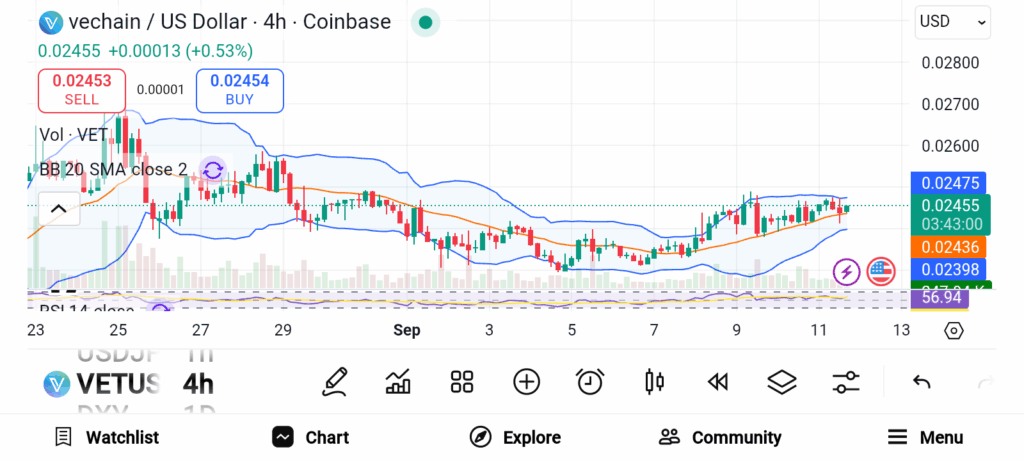1024x461 pixels.
Task: Start bar replay with rewind icon
Action: click(717, 381)
